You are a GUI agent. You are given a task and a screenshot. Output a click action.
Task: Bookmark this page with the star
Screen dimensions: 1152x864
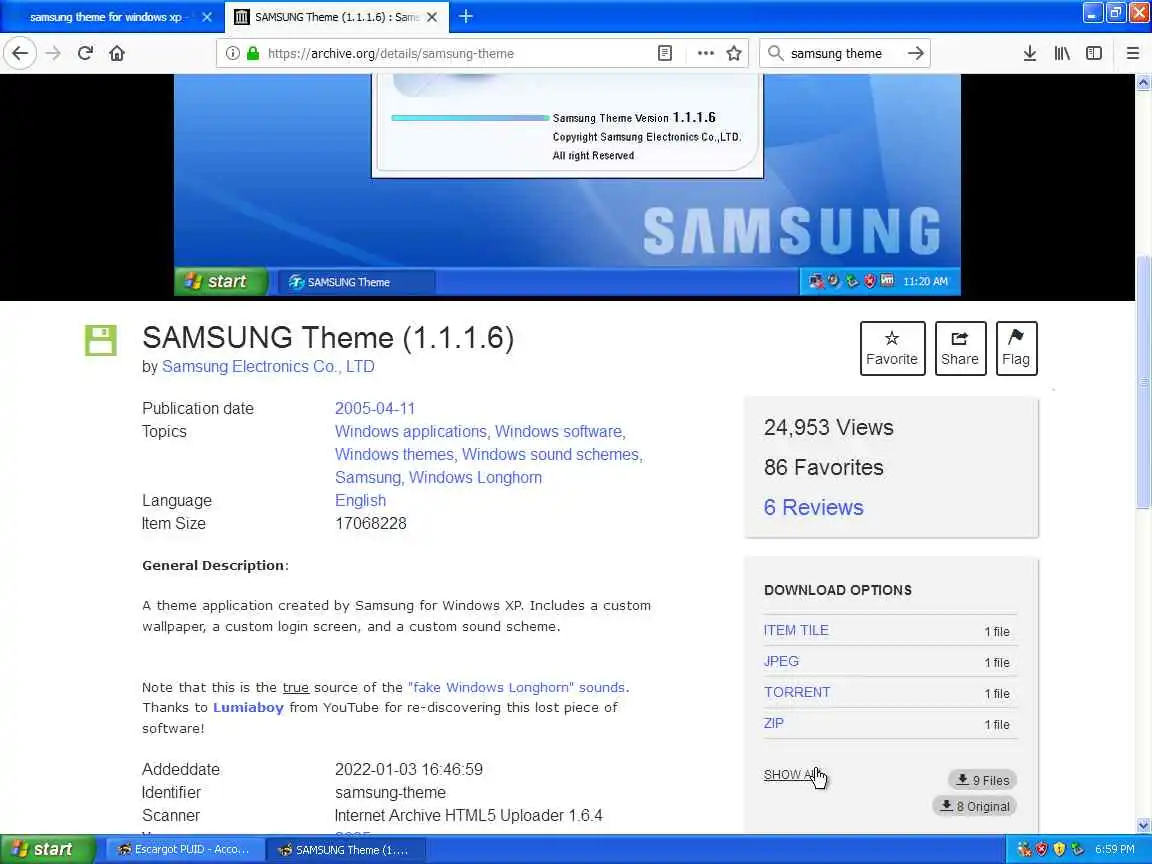(x=733, y=53)
